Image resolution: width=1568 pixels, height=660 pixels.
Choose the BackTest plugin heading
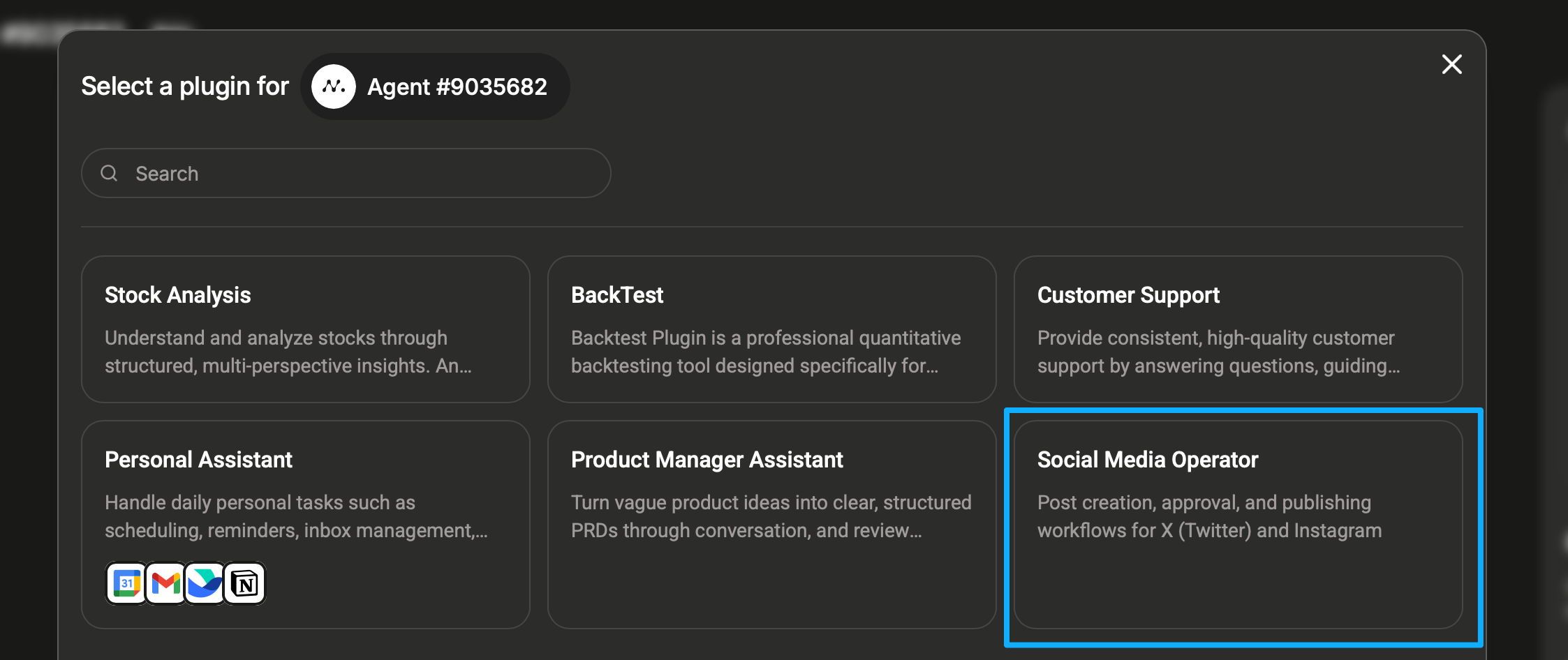[x=617, y=295]
